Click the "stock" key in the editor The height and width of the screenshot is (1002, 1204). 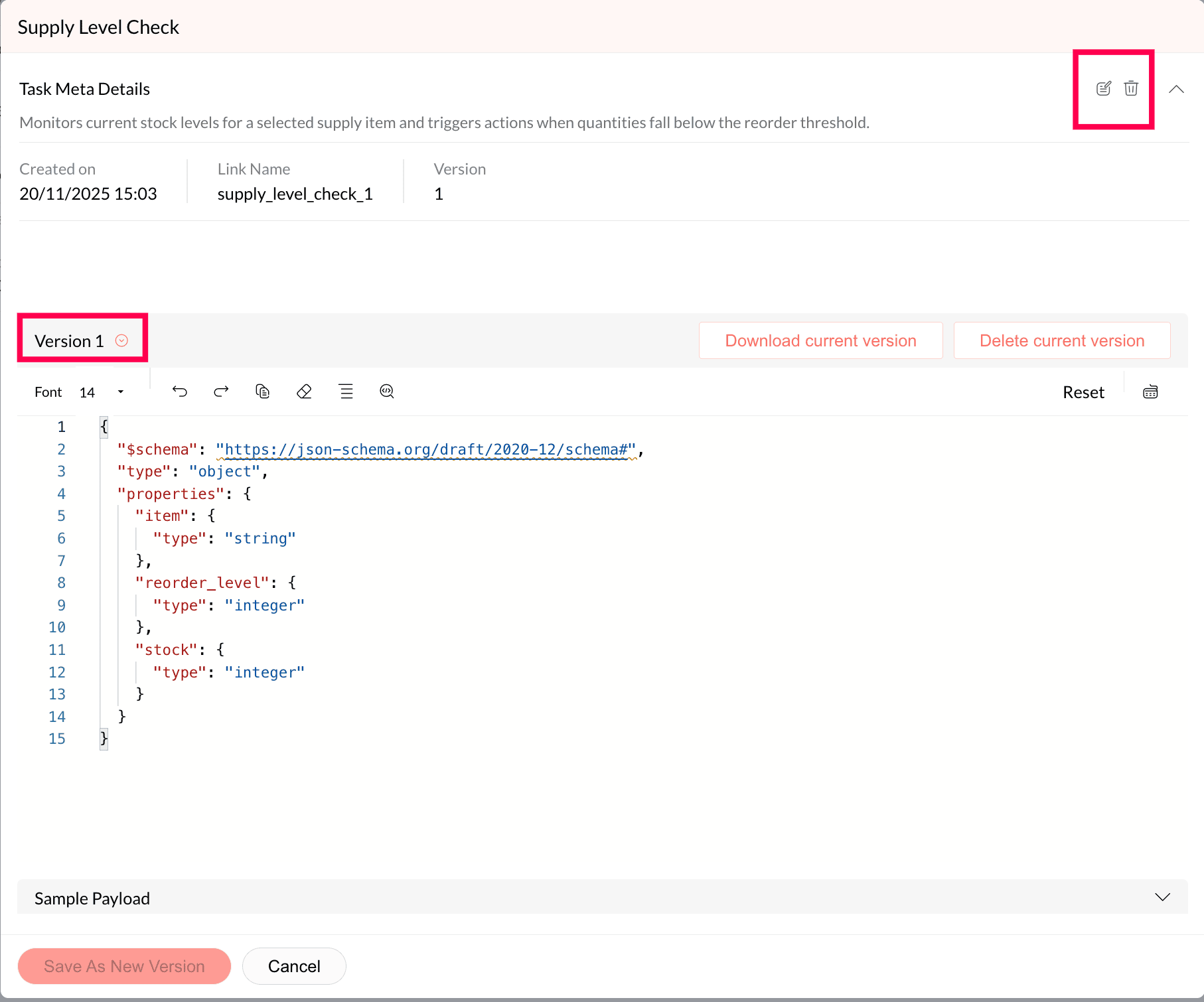pyautogui.click(x=167, y=650)
